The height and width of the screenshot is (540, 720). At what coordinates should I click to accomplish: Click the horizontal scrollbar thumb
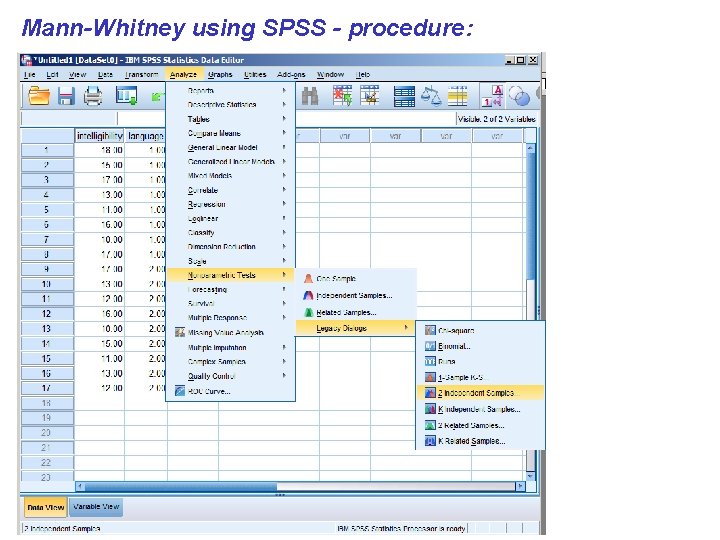pyautogui.click(x=180, y=486)
